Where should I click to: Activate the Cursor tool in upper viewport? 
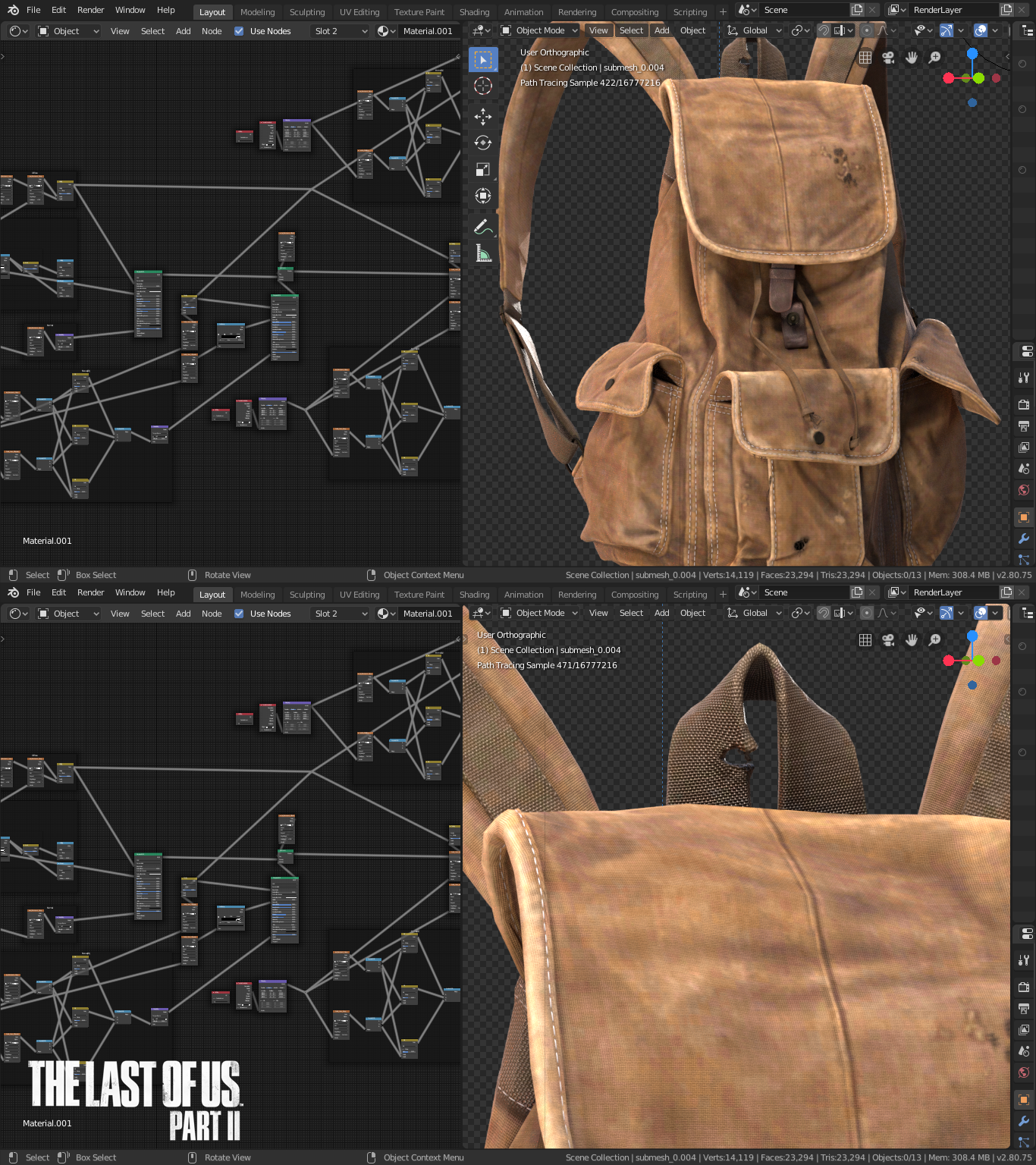483,86
